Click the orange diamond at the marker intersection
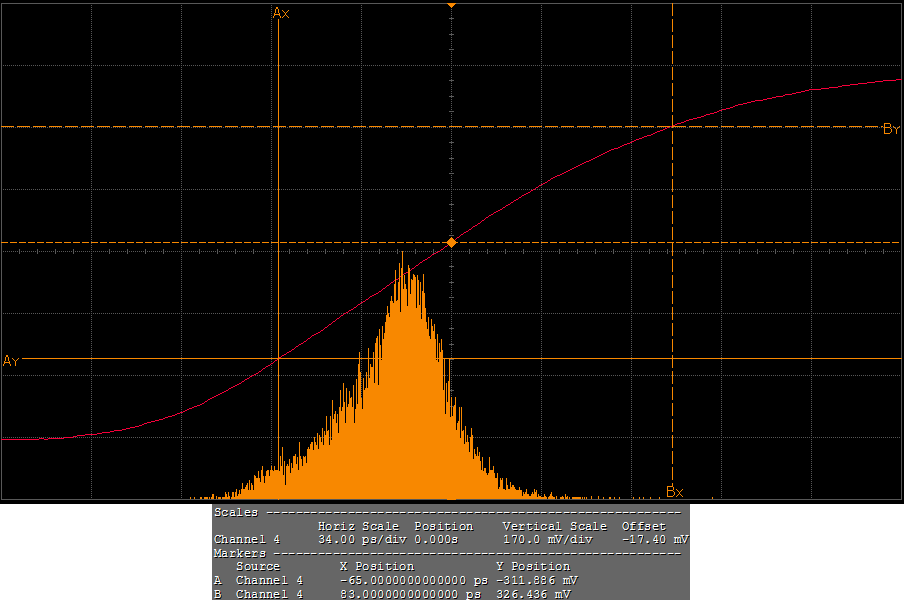Image resolution: width=904 pixels, height=600 pixels. 451,243
